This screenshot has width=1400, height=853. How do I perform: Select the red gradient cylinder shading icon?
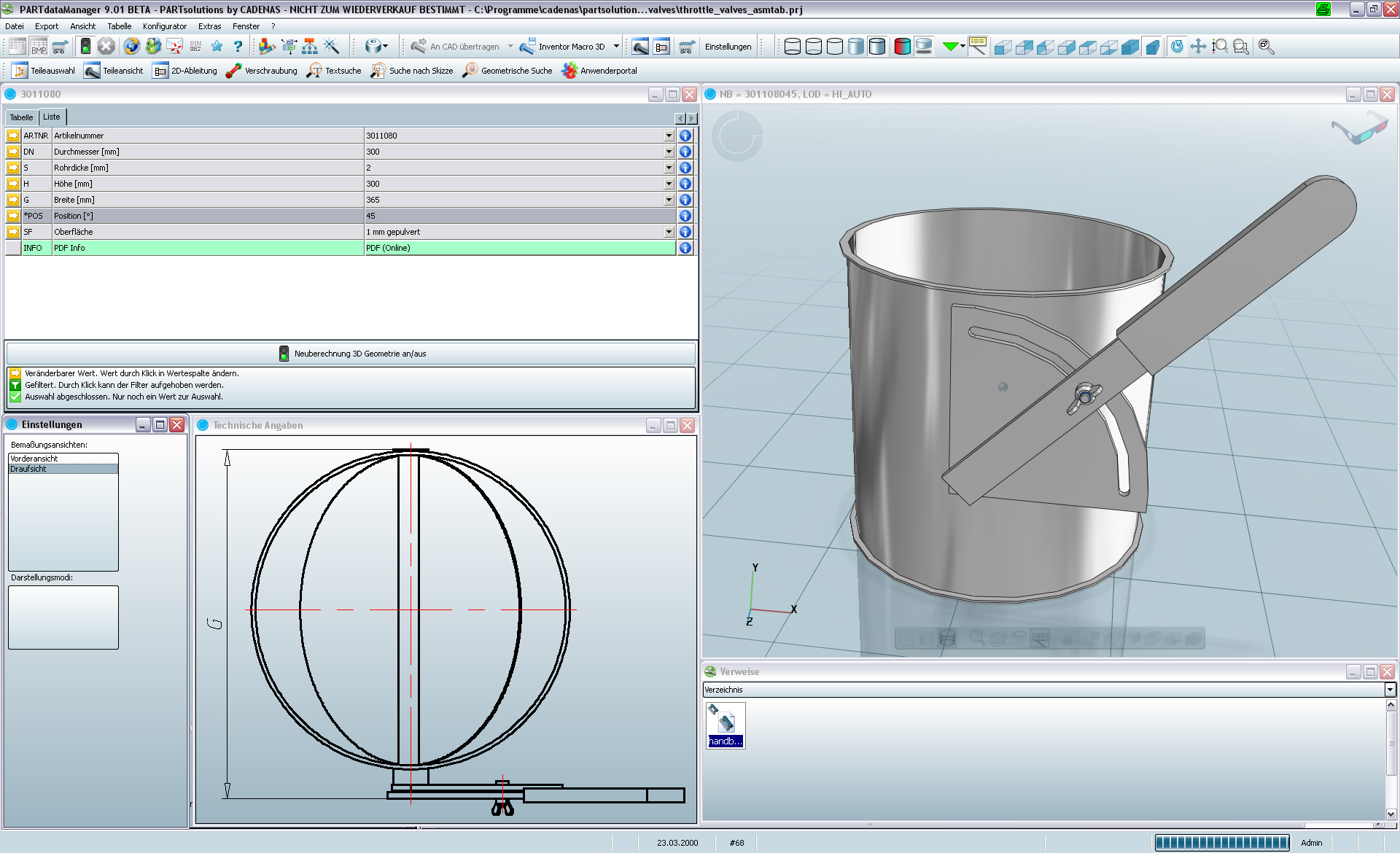pyautogui.click(x=902, y=47)
